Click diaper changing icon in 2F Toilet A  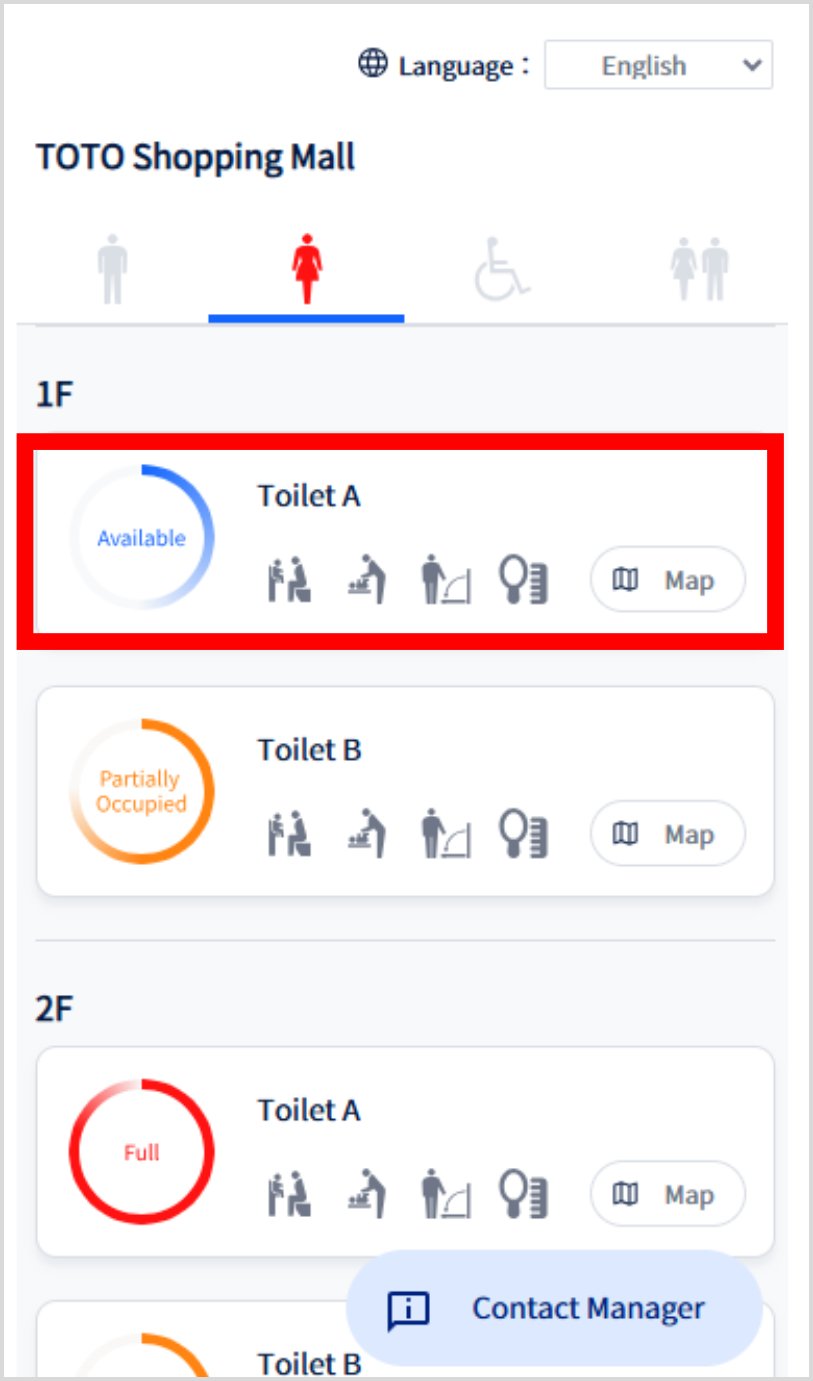point(366,1194)
